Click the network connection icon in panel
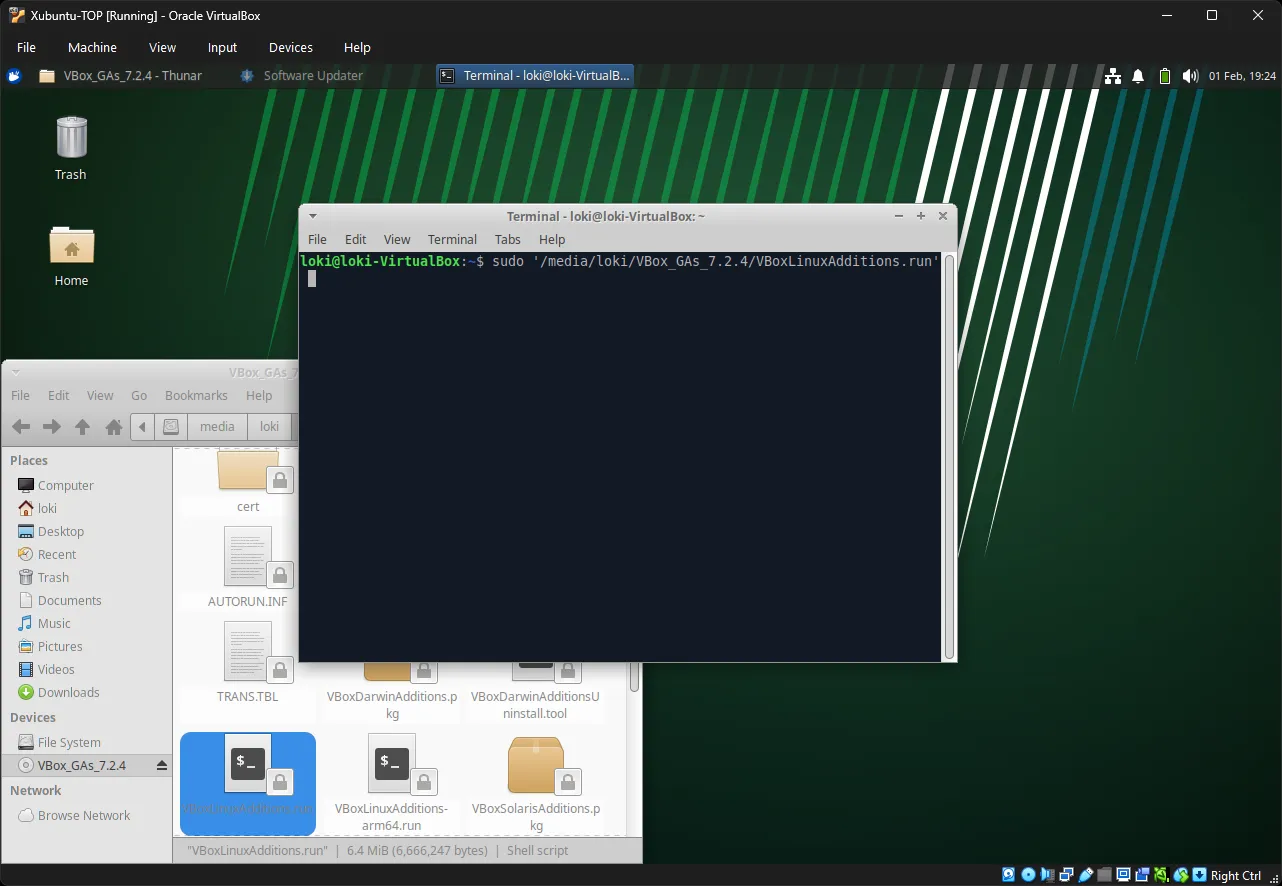Image resolution: width=1282 pixels, height=886 pixels. click(x=1112, y=76)
